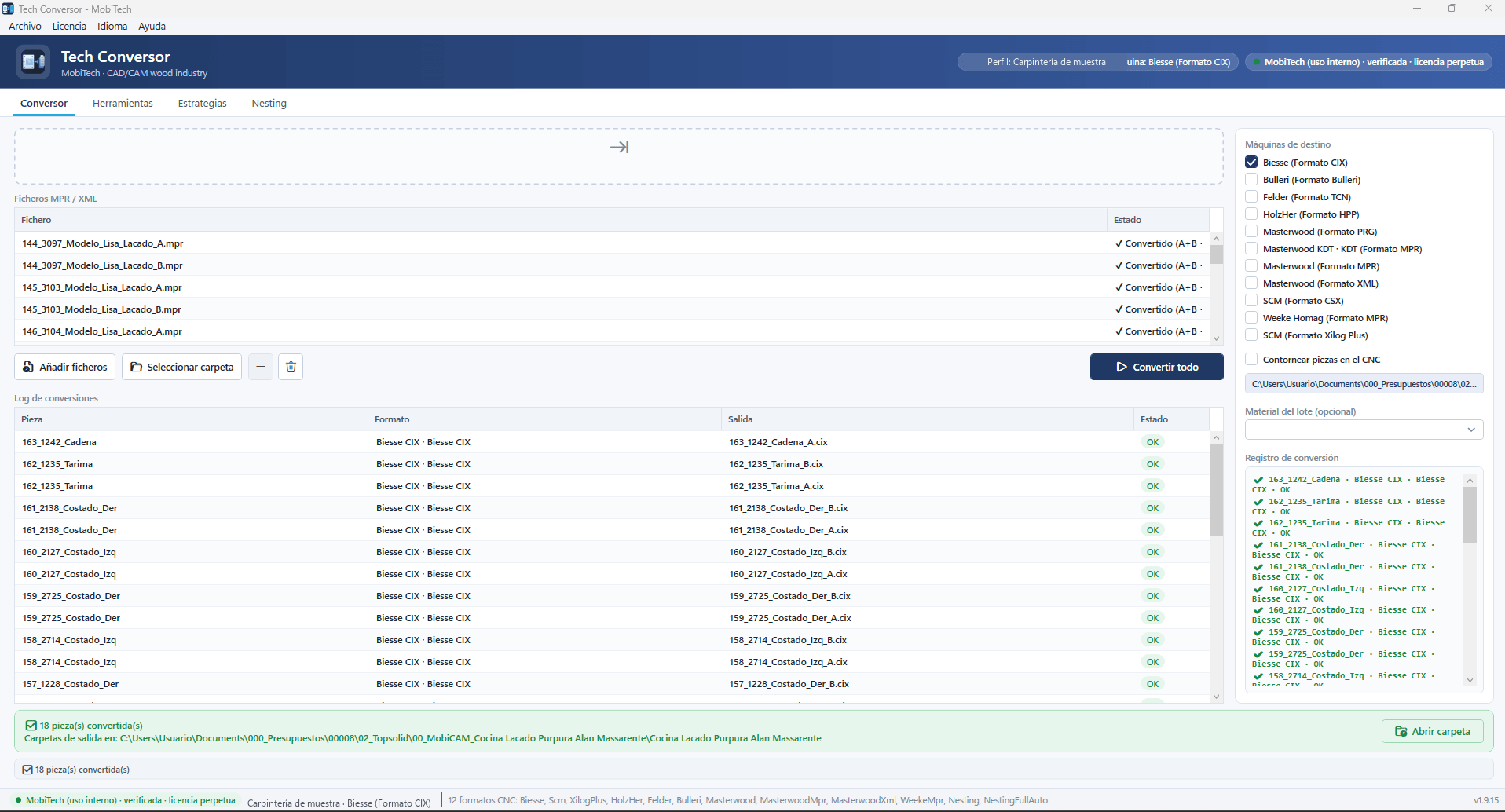Open the Idioma menu

[112, 26]
